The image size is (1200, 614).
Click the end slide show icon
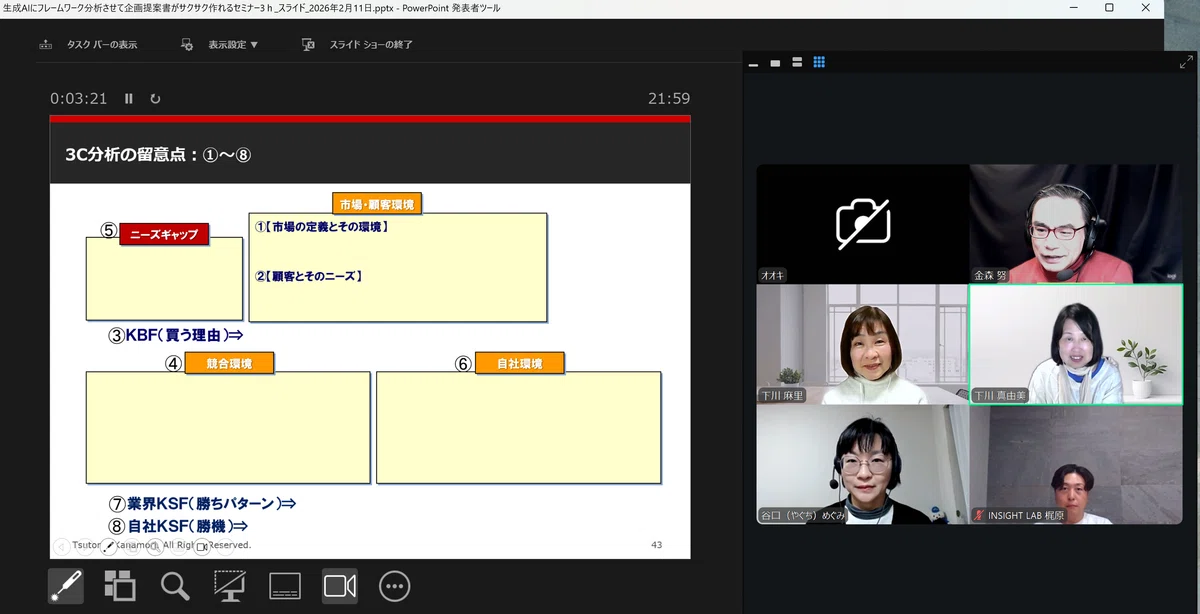pos(309,45)
